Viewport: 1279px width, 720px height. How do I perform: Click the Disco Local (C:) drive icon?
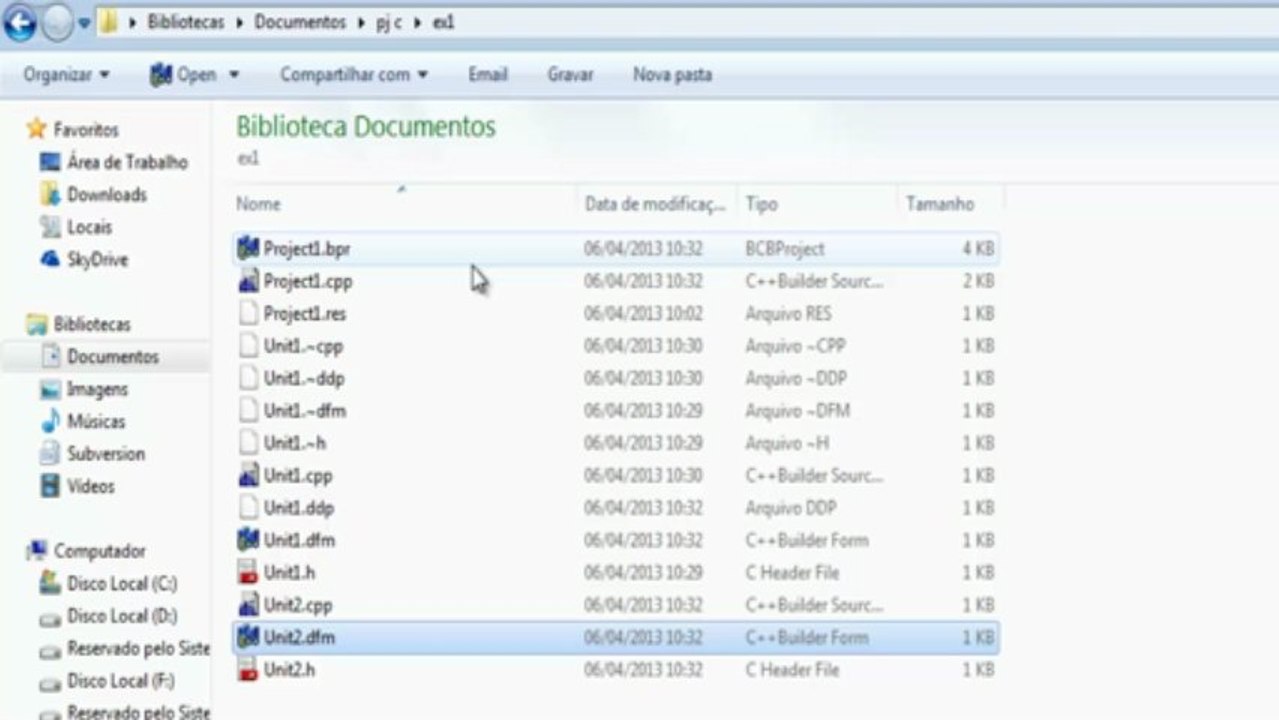(x=50, y=583)
